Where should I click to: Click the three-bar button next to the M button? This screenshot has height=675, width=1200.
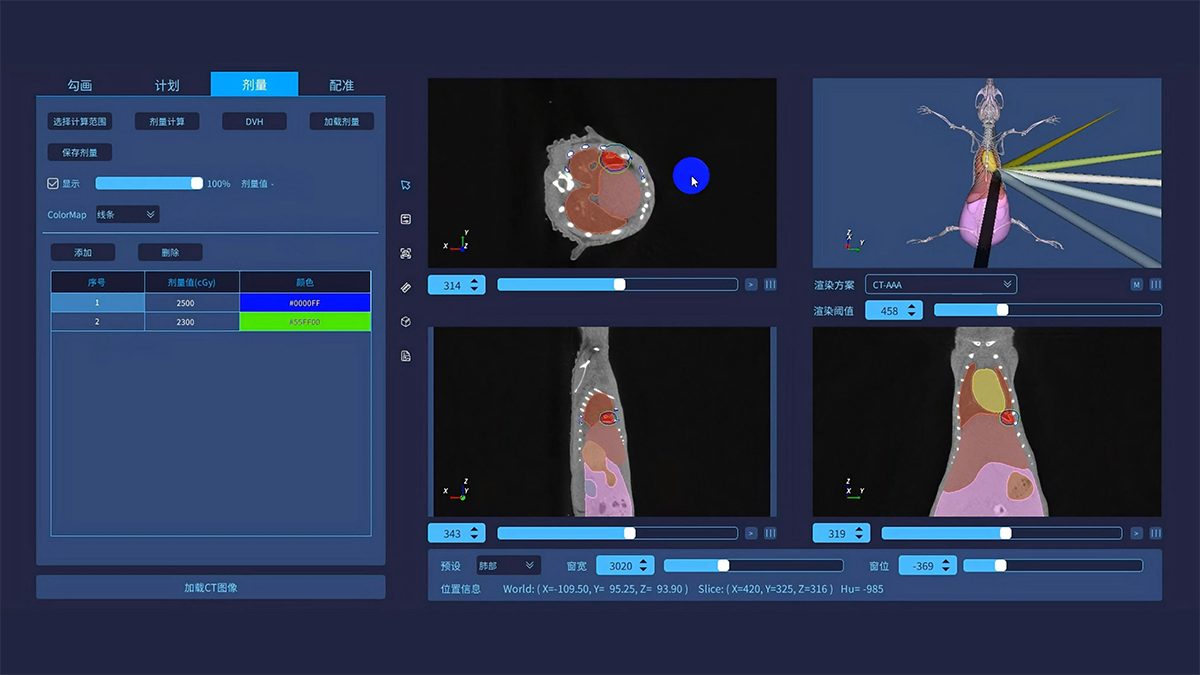click(x=1155, y=285)
